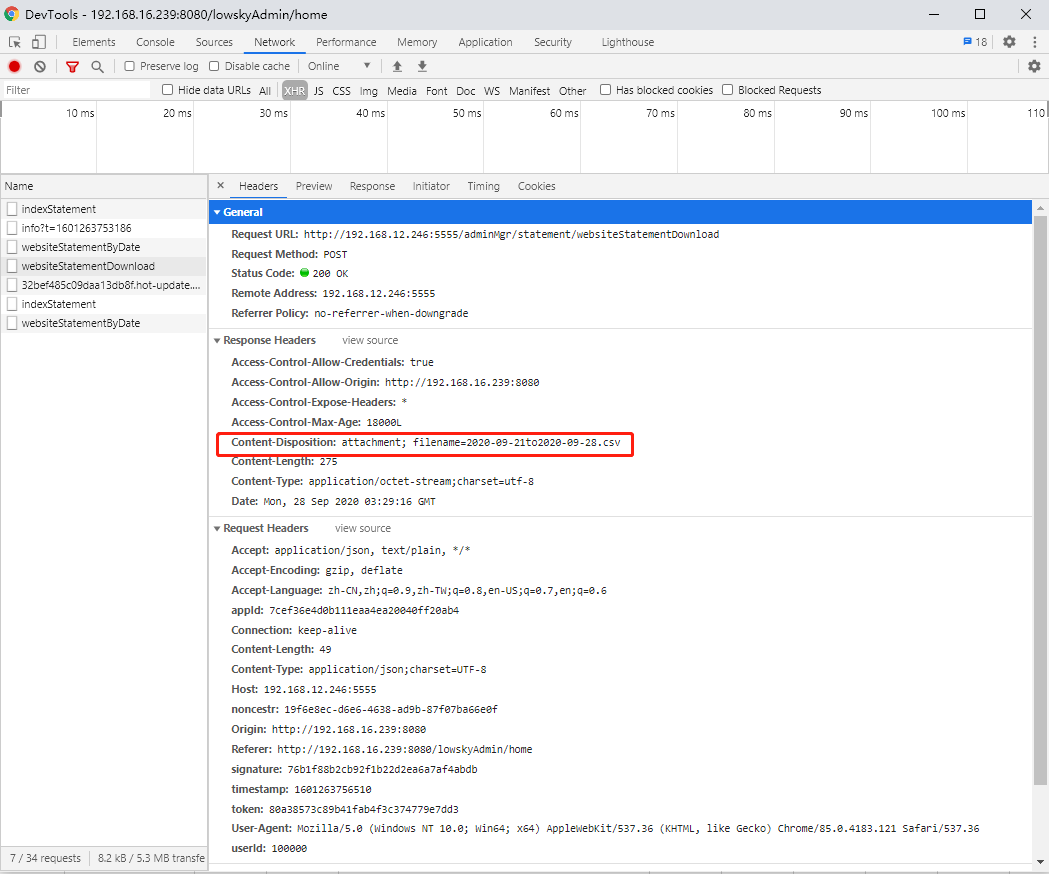Toggle the device toolbar icon

click(x=39, y=42)
